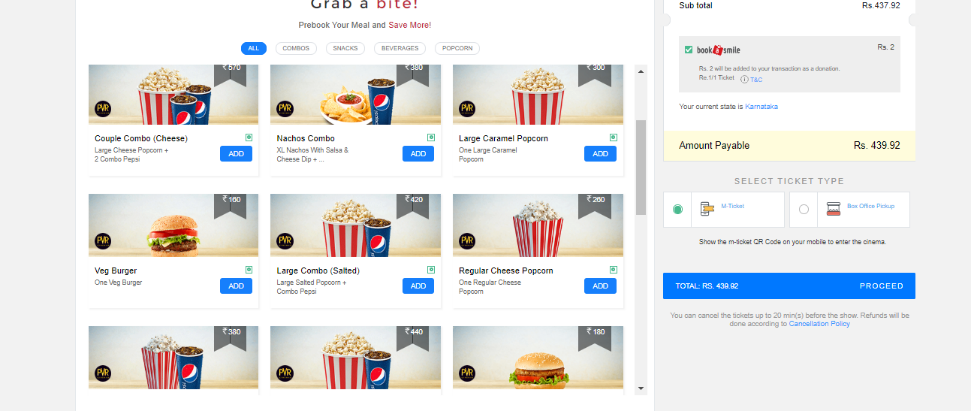
Task: Add Regular Cheese Popcorn to order
Action: point(600,286)
